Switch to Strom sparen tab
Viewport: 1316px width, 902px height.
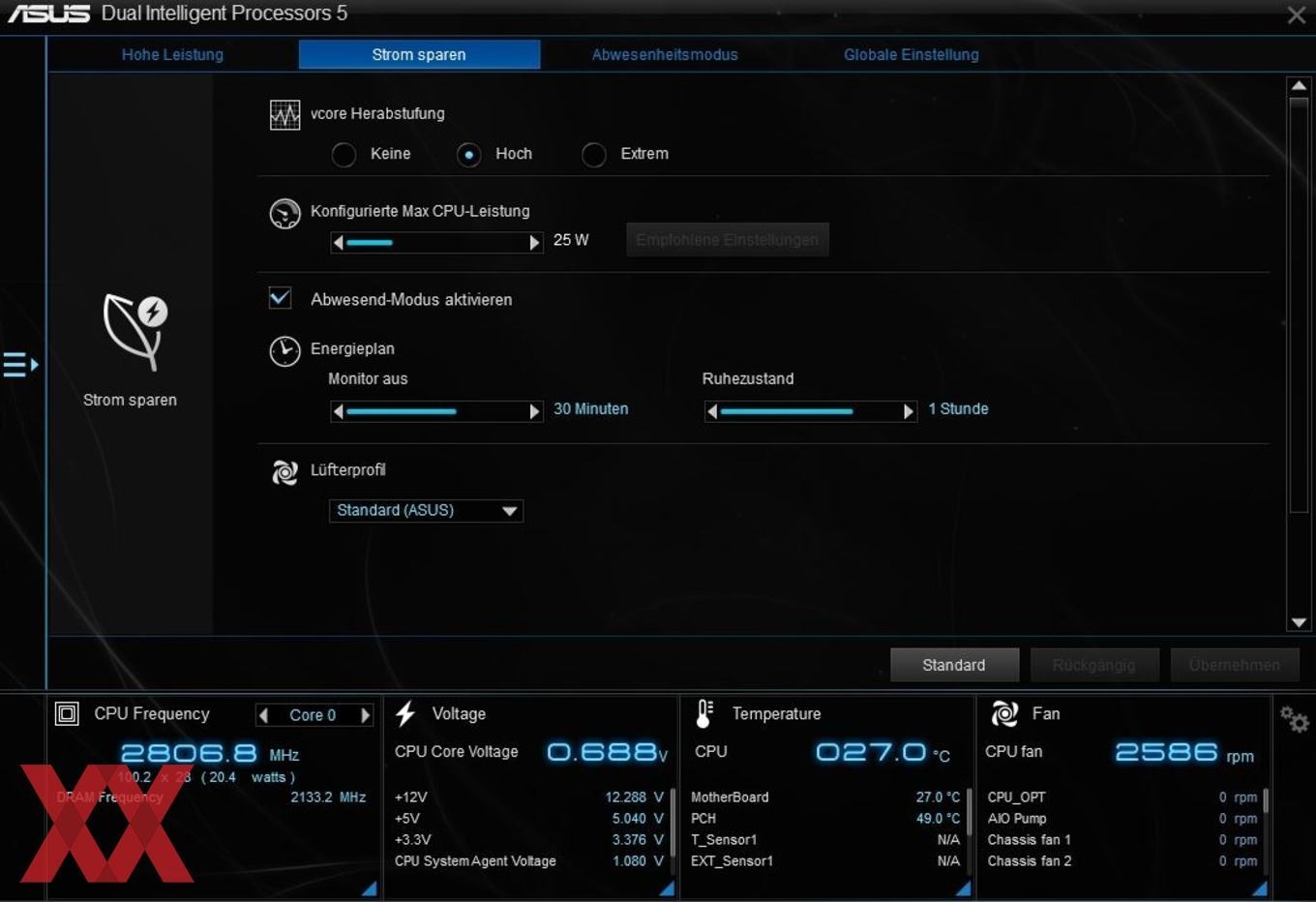419,54
